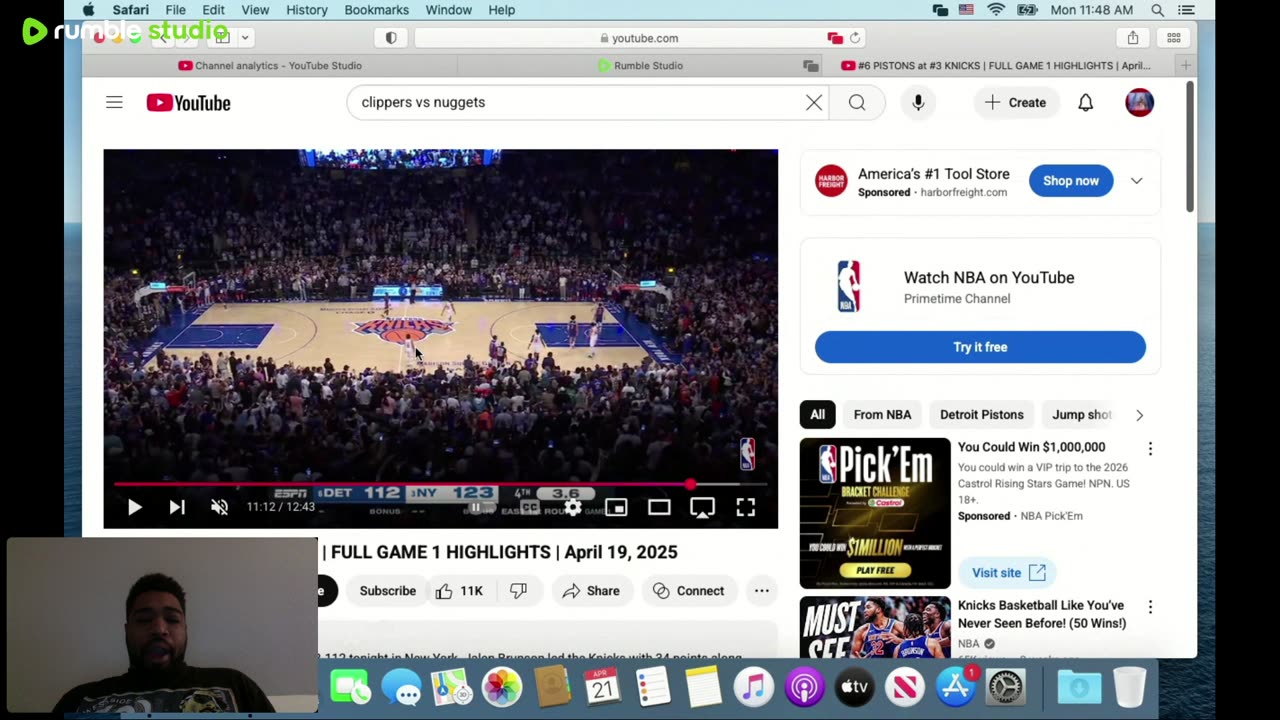Show more filter chips with right arrow
The height and width of the screenshot is (720, 1280).
coord(1139,415)
